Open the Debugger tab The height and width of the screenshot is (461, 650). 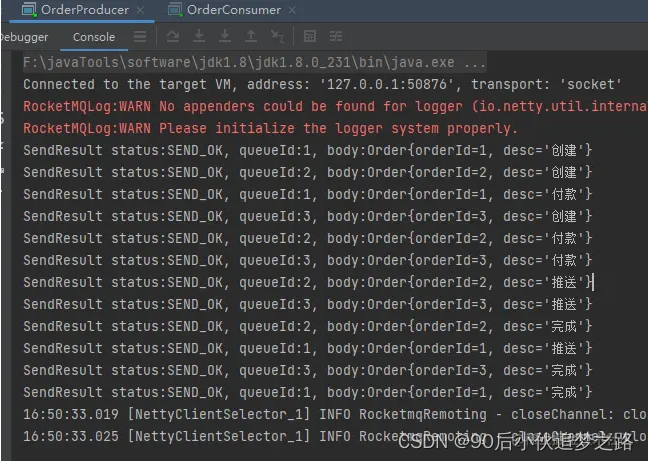[x=24, y=37]
